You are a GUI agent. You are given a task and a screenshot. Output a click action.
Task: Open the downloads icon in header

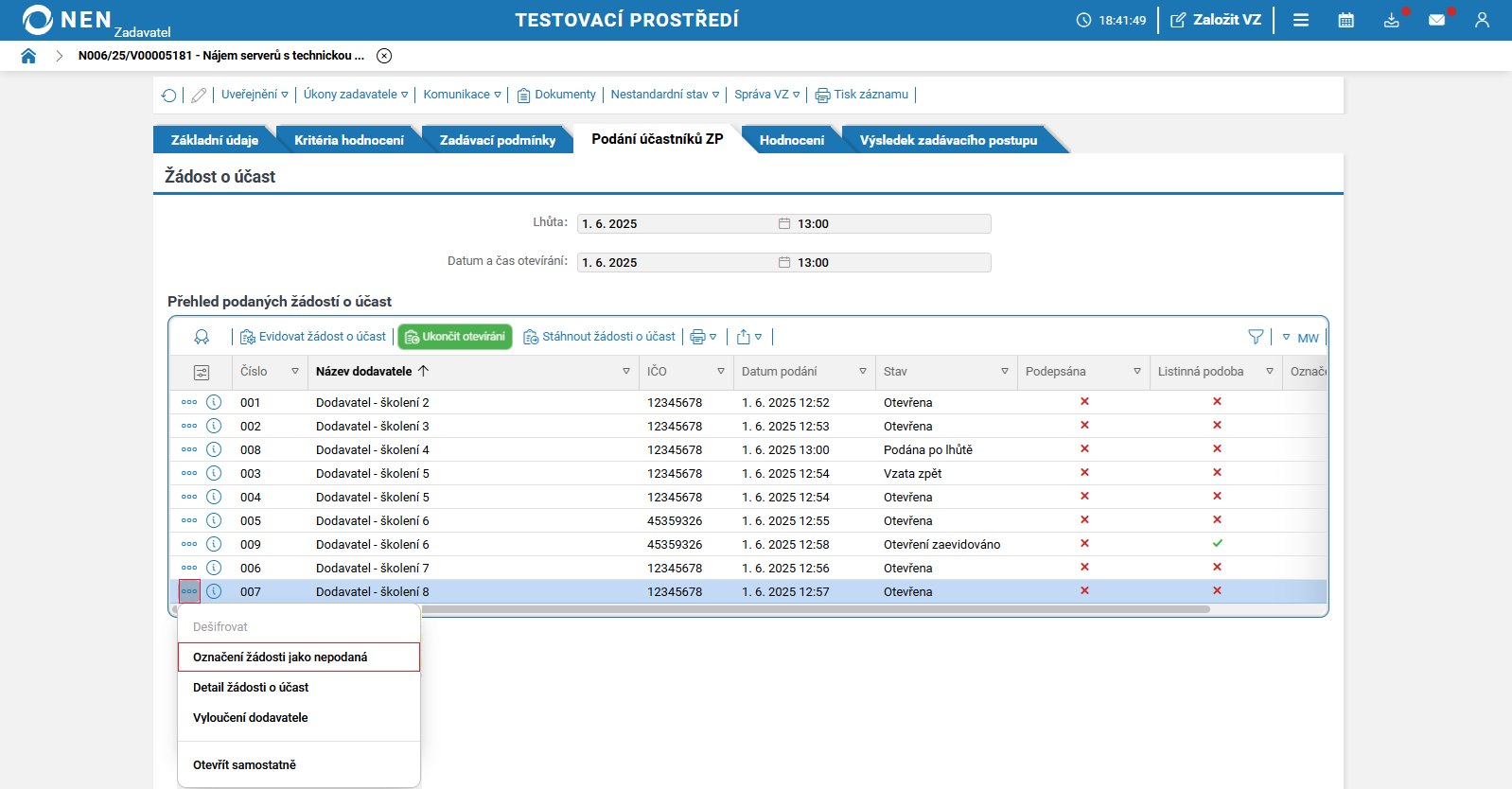pyautogui.click(x=1391, y=20)
